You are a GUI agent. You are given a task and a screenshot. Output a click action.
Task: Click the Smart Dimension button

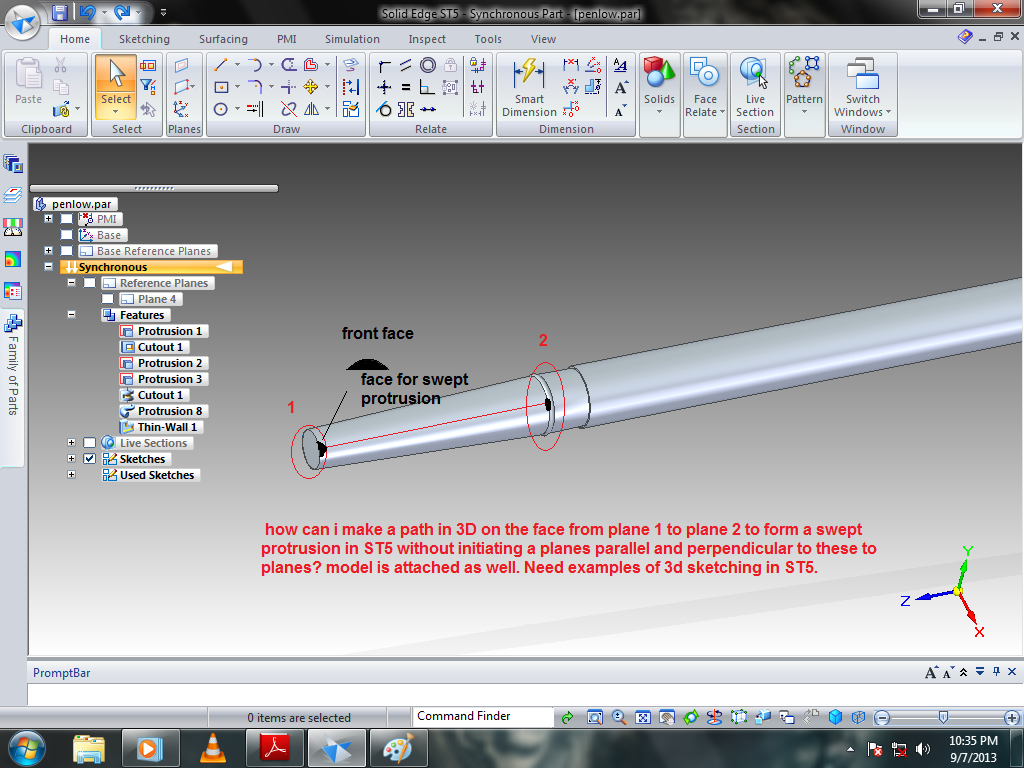pos(529,87)
